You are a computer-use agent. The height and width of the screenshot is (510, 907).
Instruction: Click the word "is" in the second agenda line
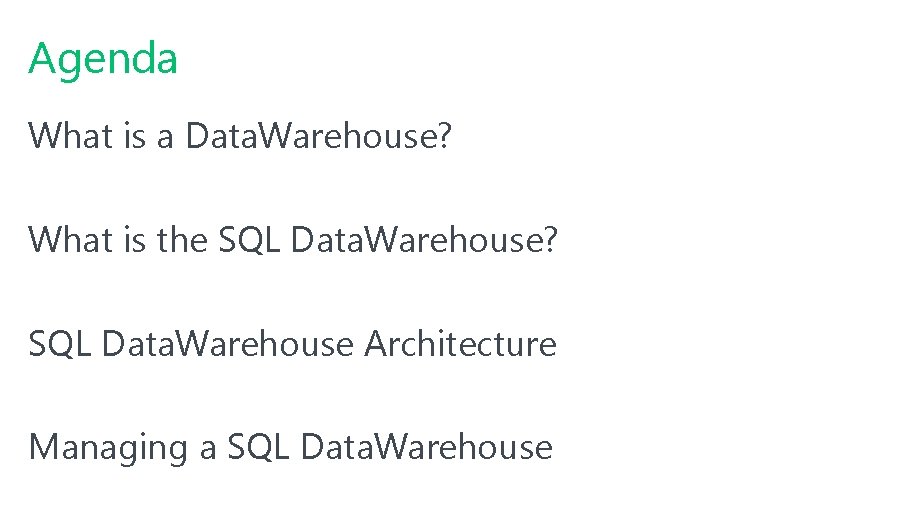pos(134,239)
